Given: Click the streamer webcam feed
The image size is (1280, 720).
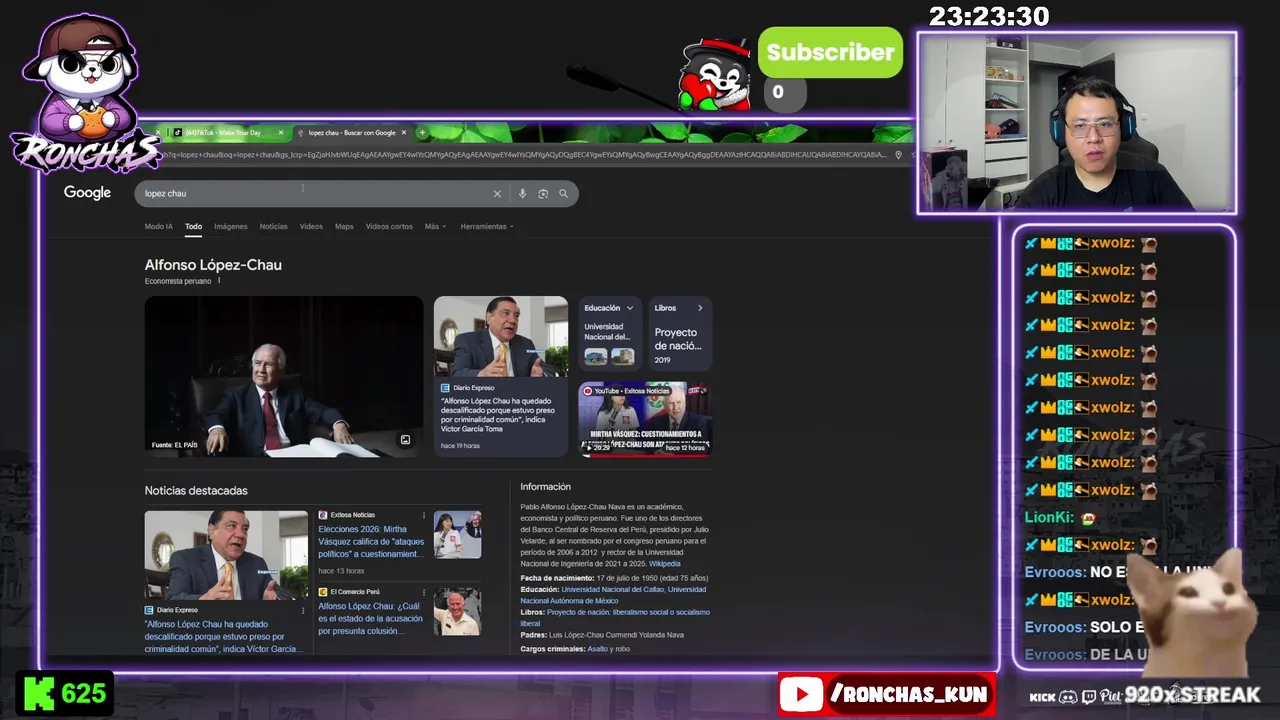Looking at the screenshot, I should click(1077, 123).
